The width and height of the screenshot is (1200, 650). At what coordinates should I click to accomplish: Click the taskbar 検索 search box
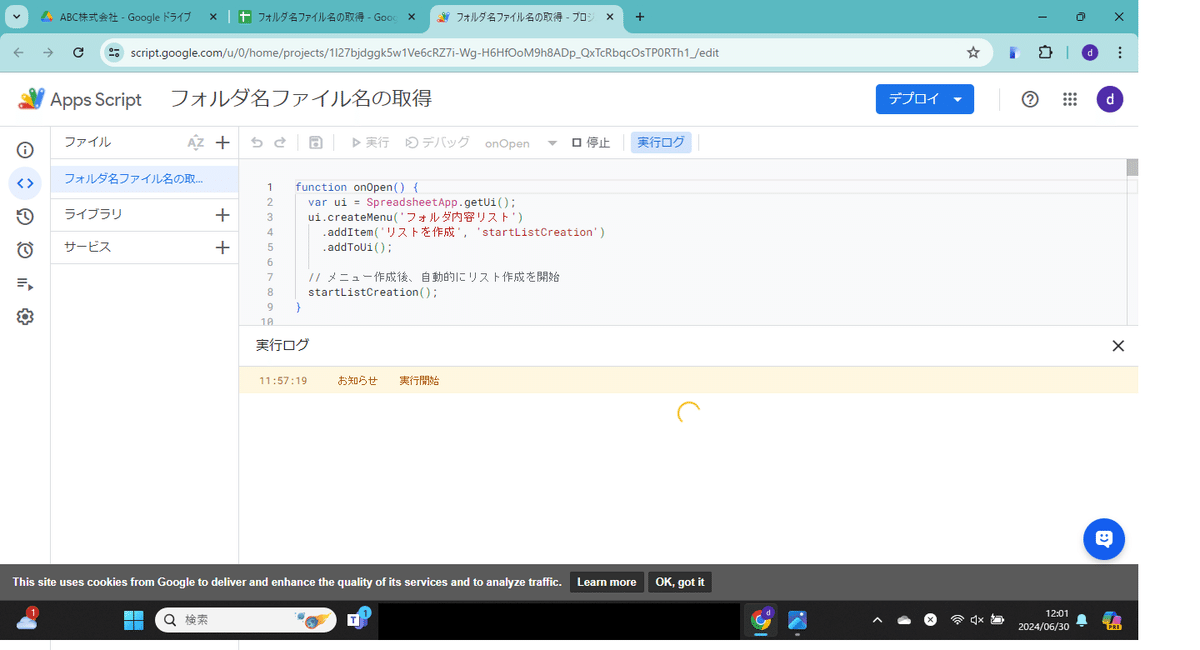pos(245,621)
